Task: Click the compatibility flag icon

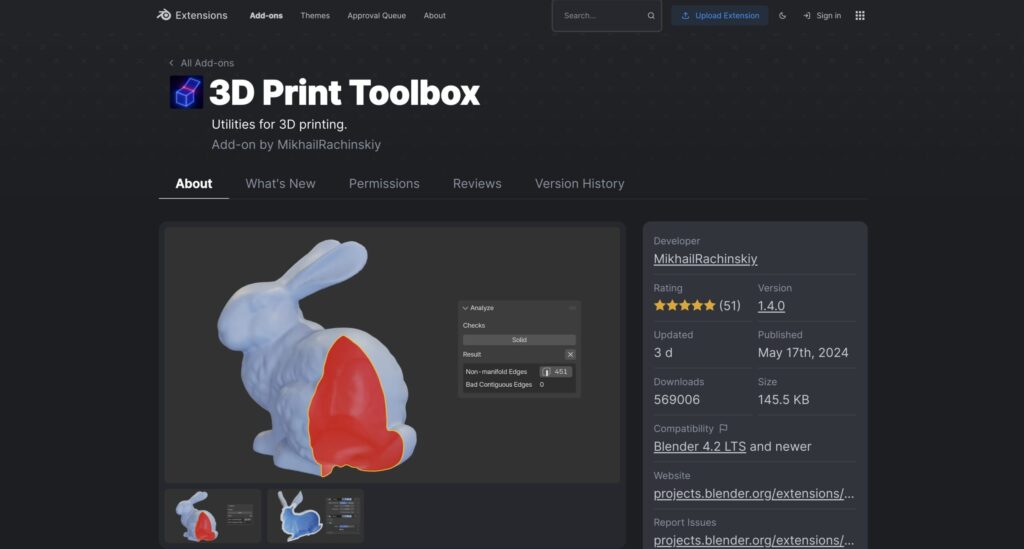Action: [x=724, y=429]
